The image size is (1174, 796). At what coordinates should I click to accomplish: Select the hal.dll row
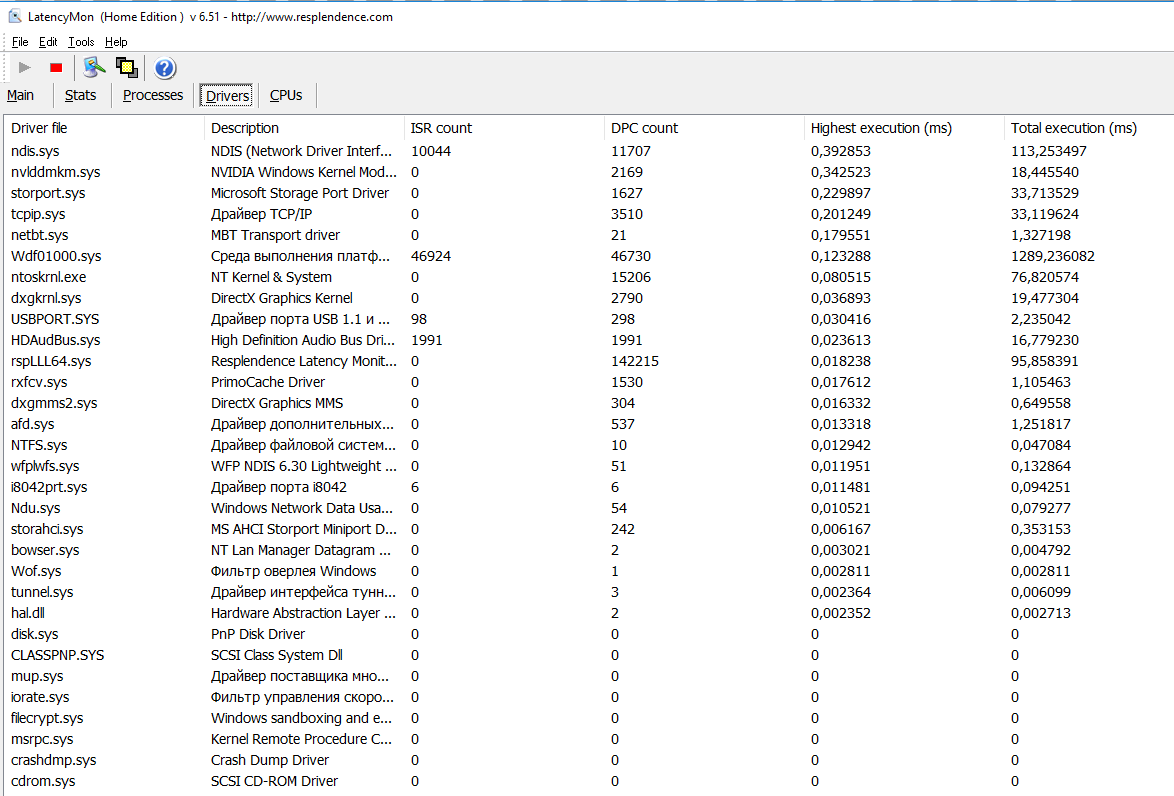click(588, 613)
